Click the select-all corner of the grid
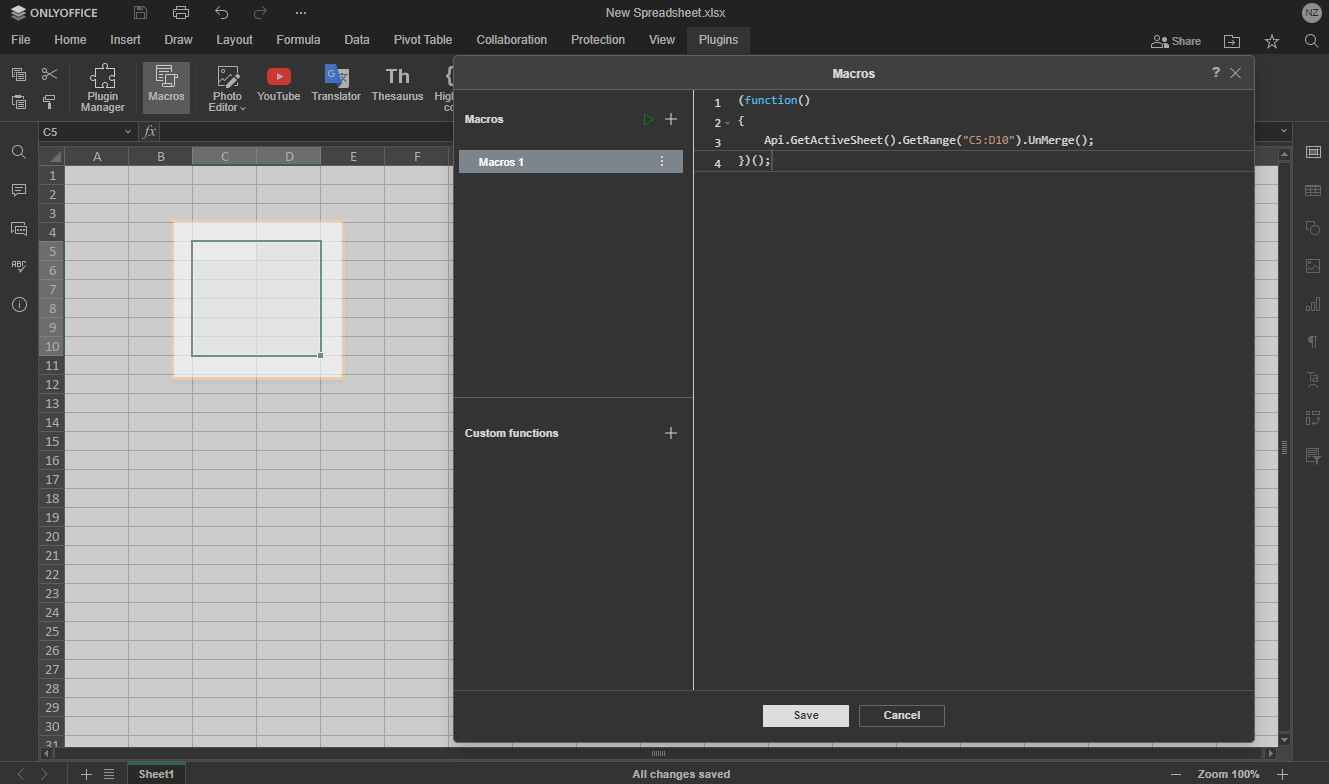This screenshot has height=784, width=1329. pos(52,156)
